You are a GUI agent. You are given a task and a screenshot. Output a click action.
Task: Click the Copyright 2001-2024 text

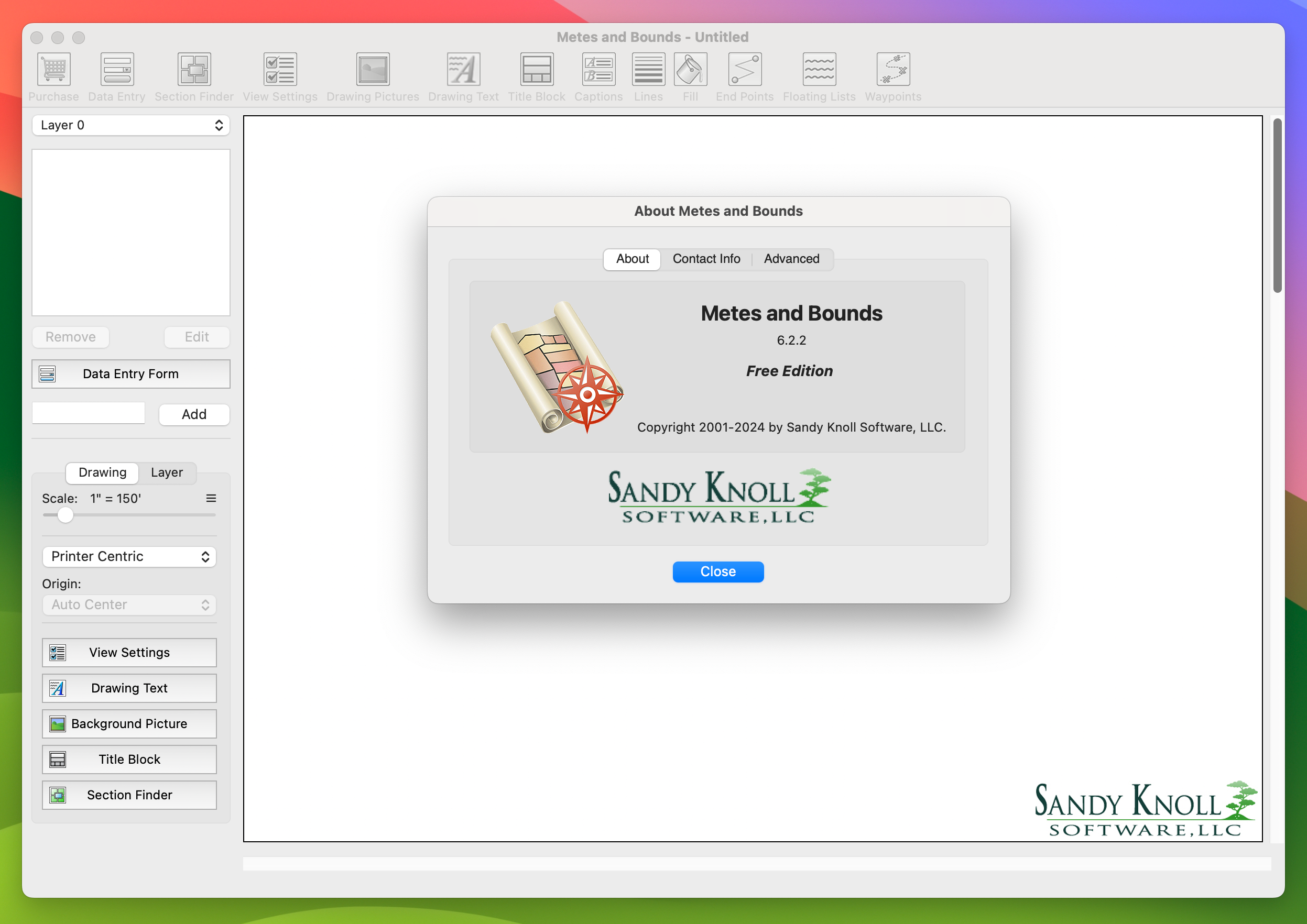[791, 427]
